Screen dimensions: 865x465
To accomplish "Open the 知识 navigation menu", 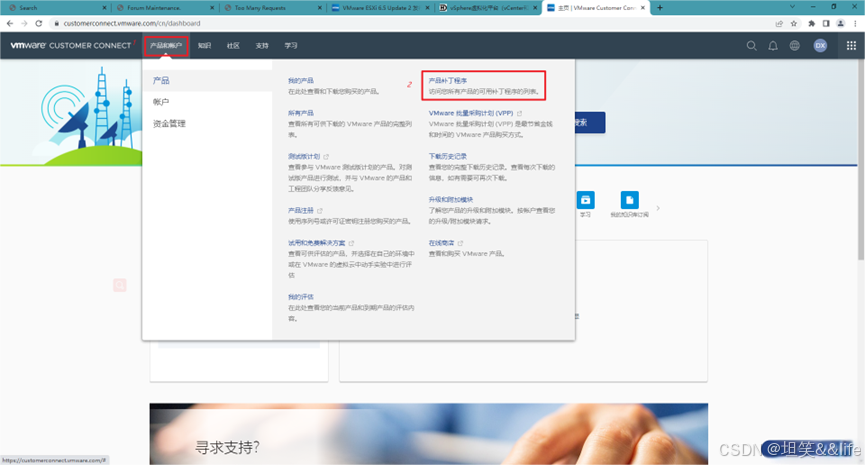I will click(204, 46).
